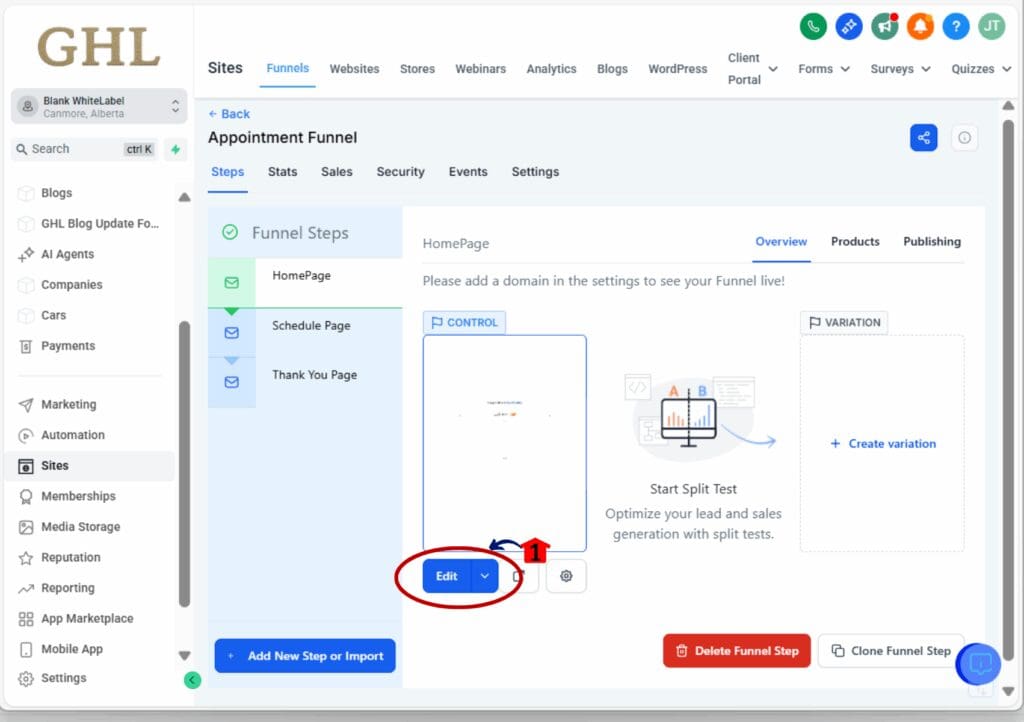Open the blue help question mark icon
The width and height of the screenshot is (1024, 722).
tap(956, 27)
